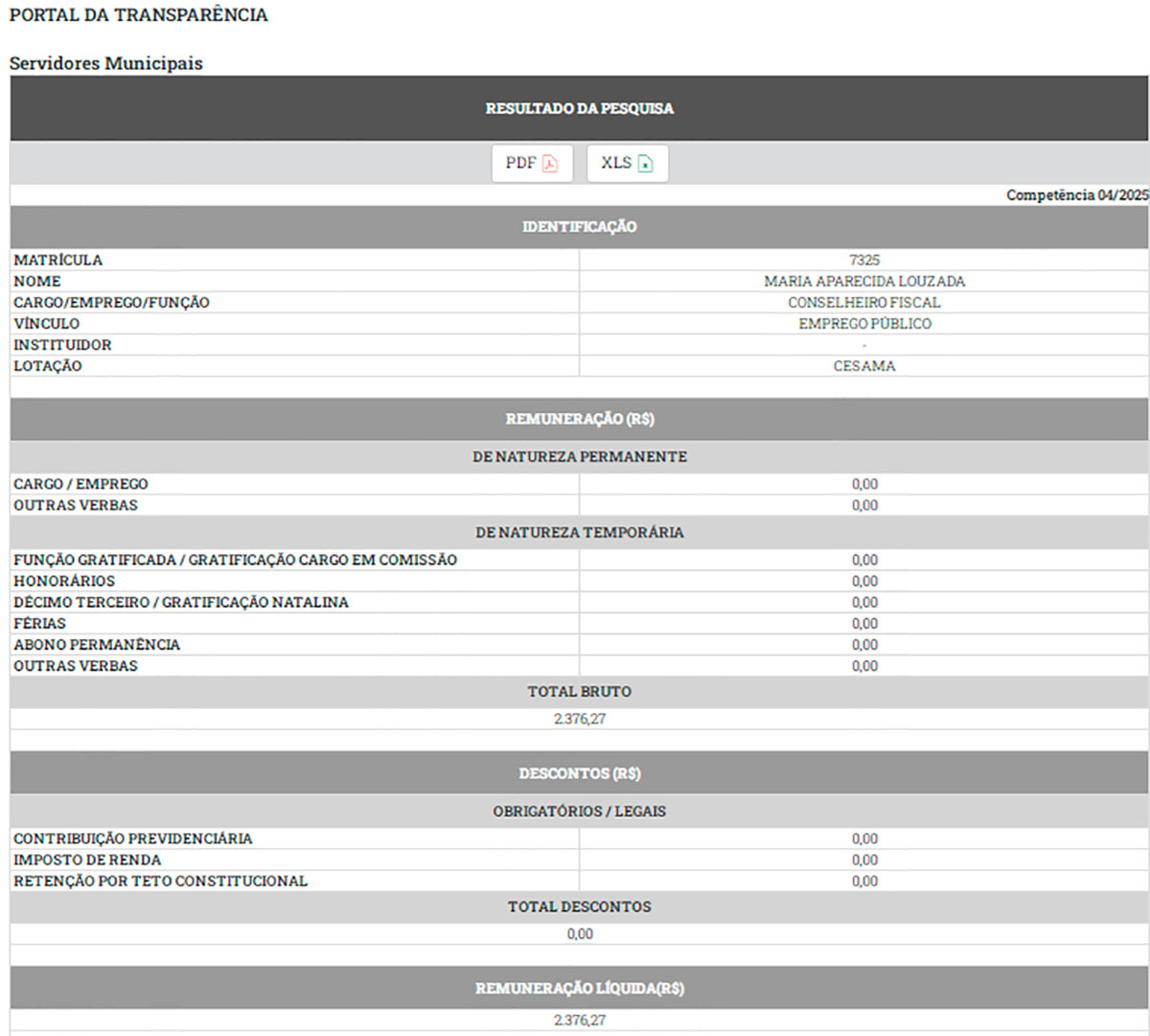Select the CESAMA lotação value
This screenshot has height=1036, width=1150.
click(x=864, y=365)
